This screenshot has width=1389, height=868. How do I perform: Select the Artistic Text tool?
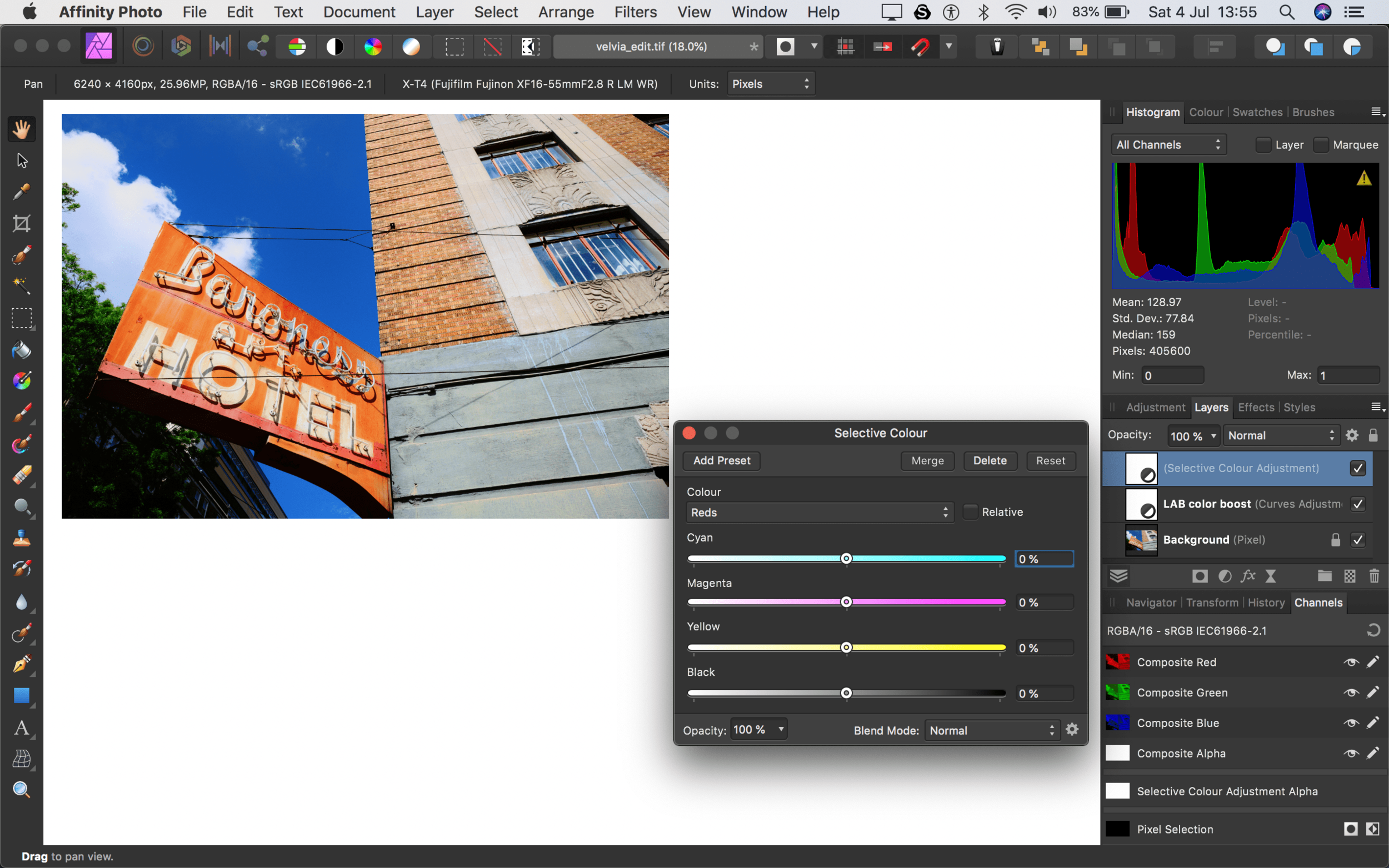(21, 728)
